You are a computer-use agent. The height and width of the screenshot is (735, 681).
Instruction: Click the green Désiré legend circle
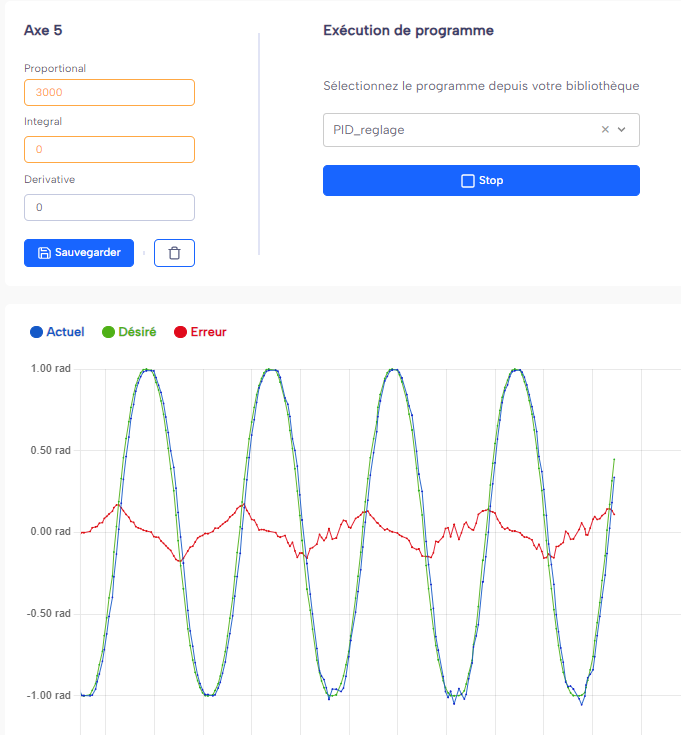(109, 332)
